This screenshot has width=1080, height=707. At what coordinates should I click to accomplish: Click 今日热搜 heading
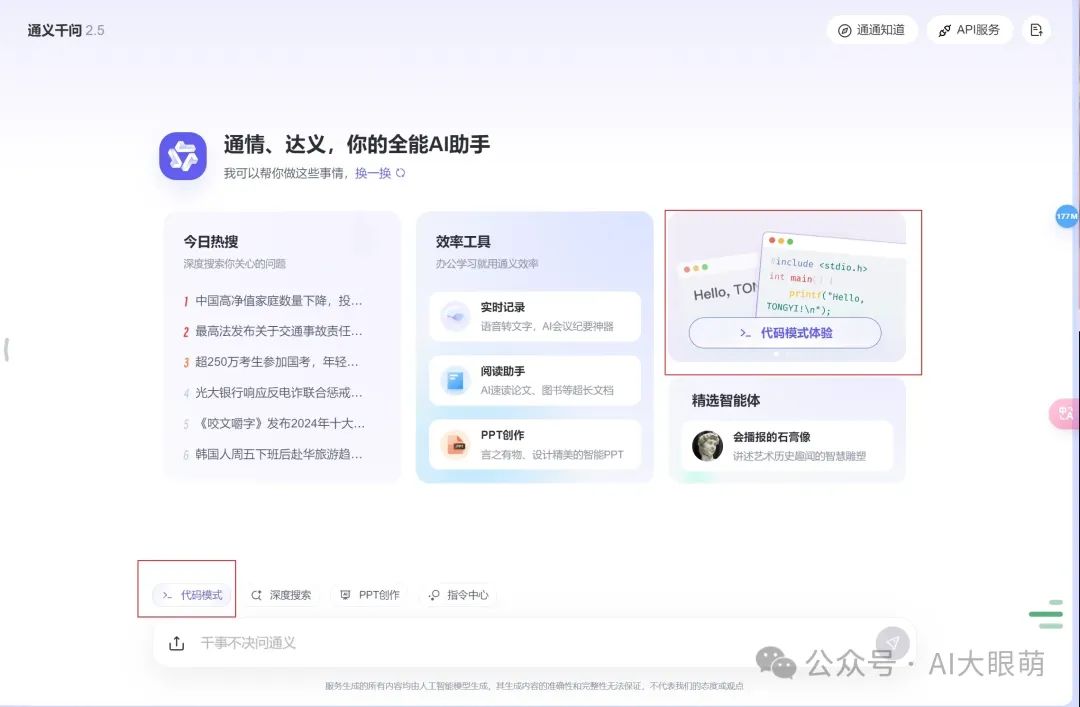tap(211, 241)
